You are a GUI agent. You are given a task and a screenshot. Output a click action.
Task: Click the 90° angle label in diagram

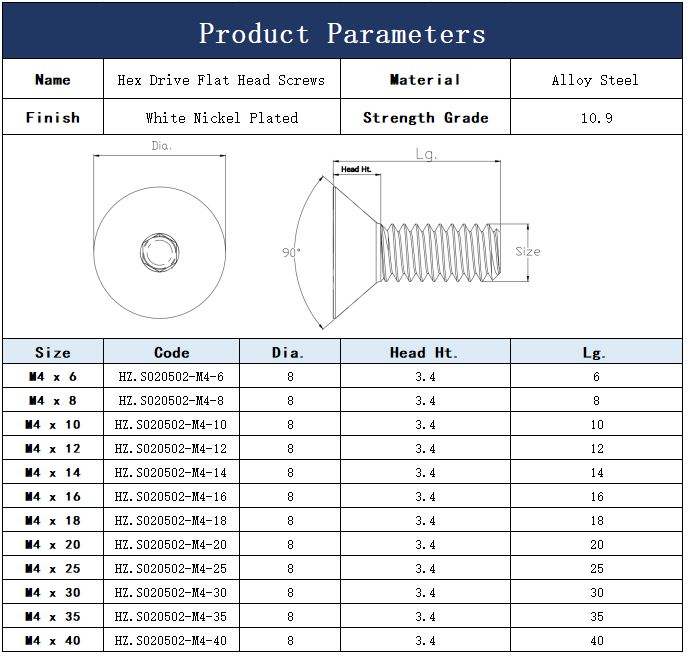click(291, 254)
